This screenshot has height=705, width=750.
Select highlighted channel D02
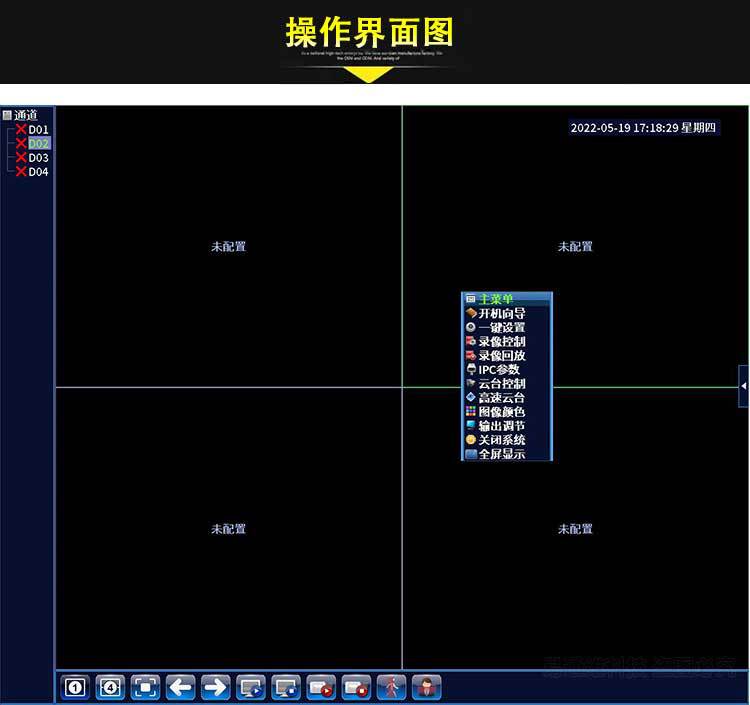(x=39, y=143)
